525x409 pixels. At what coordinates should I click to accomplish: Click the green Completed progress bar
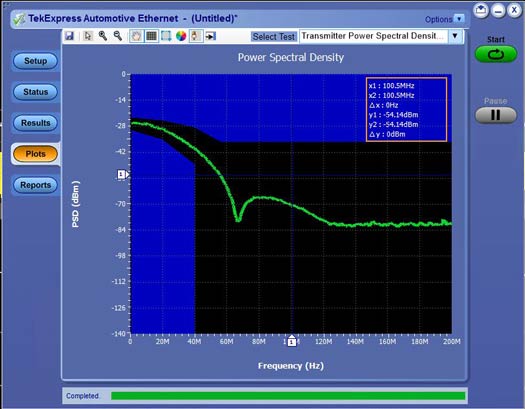(x=288, y=396)
